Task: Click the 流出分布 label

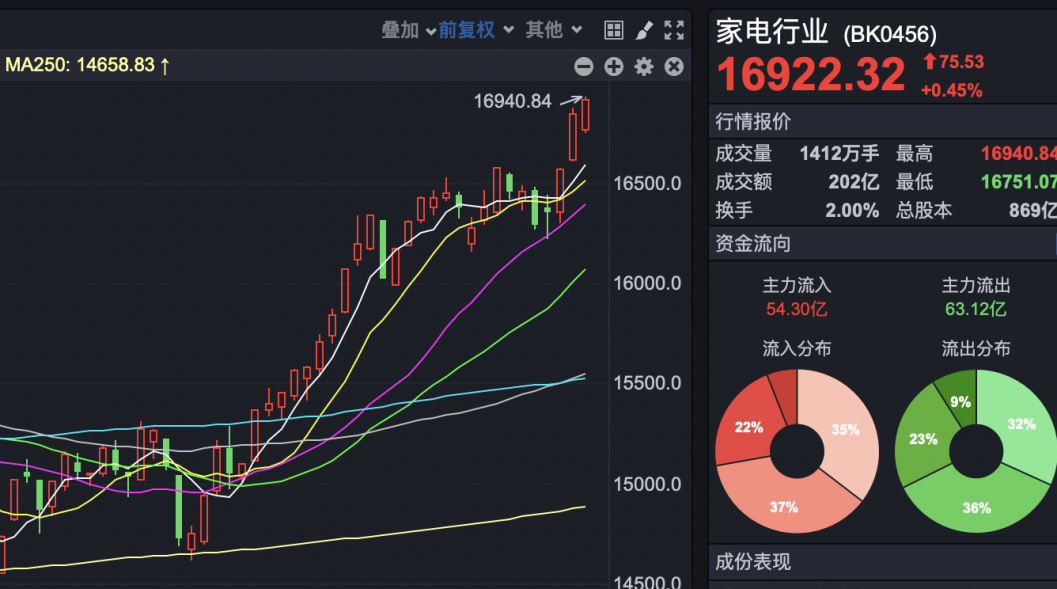Action: 975,348
